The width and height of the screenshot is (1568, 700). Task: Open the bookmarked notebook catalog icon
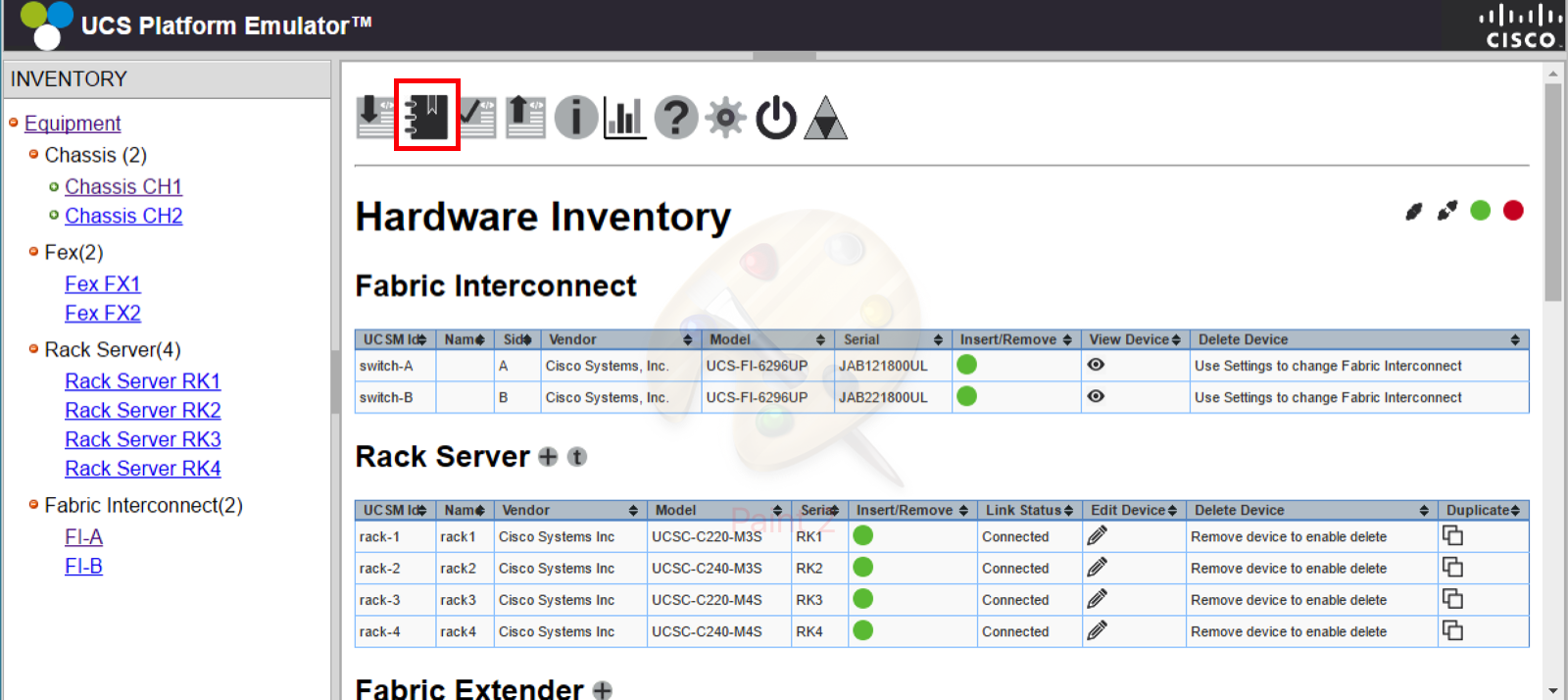click(427, 116)
